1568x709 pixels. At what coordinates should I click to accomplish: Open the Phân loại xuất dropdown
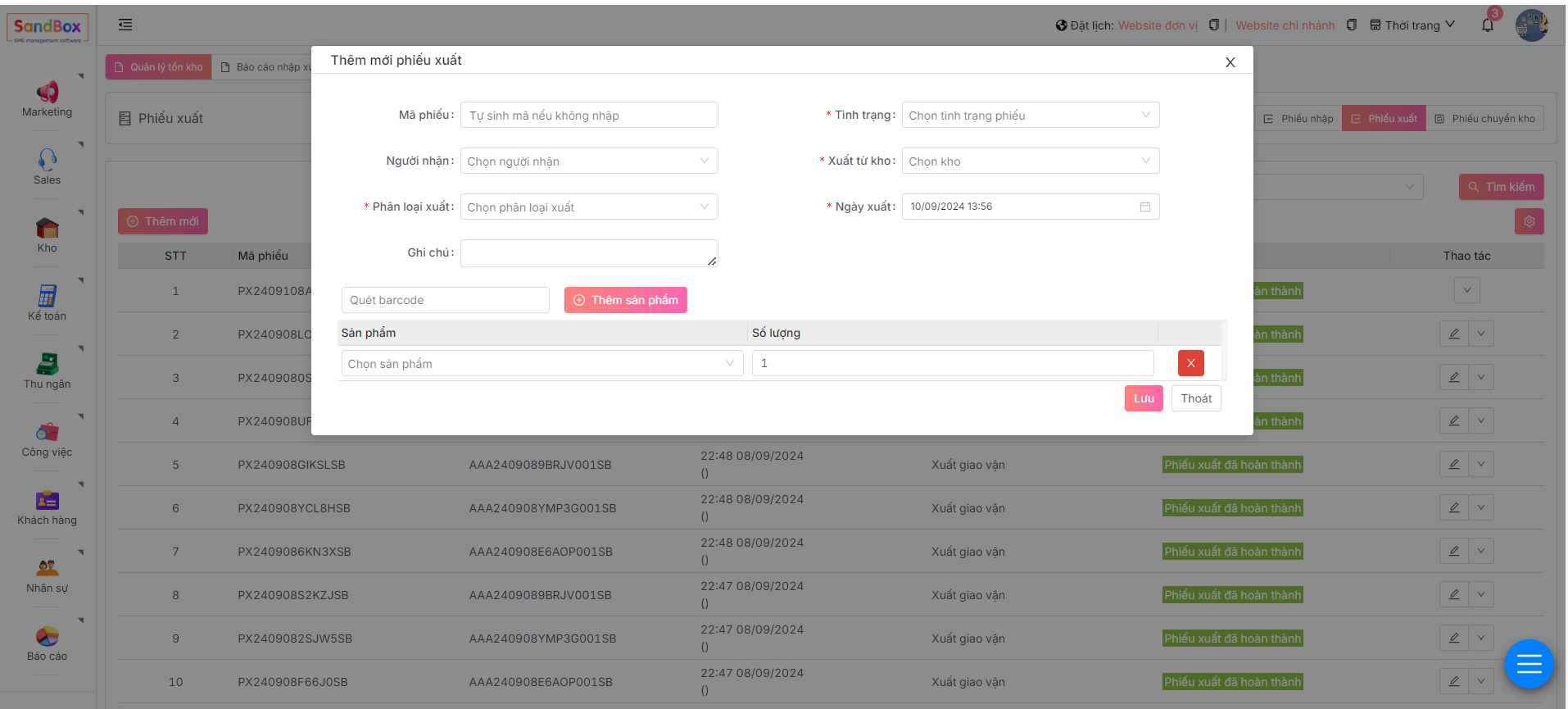click(588, 207)
